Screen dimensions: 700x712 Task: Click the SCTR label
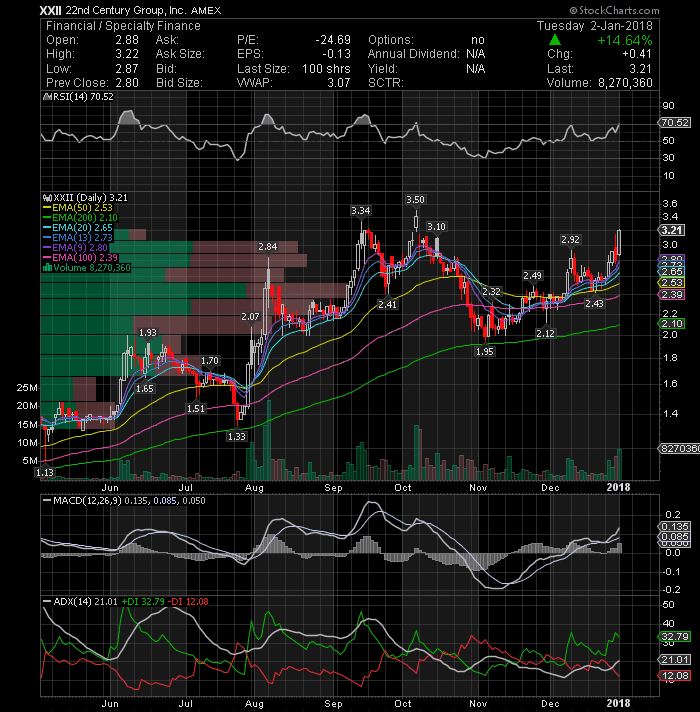pyautogui.click(x=385, y=83)
